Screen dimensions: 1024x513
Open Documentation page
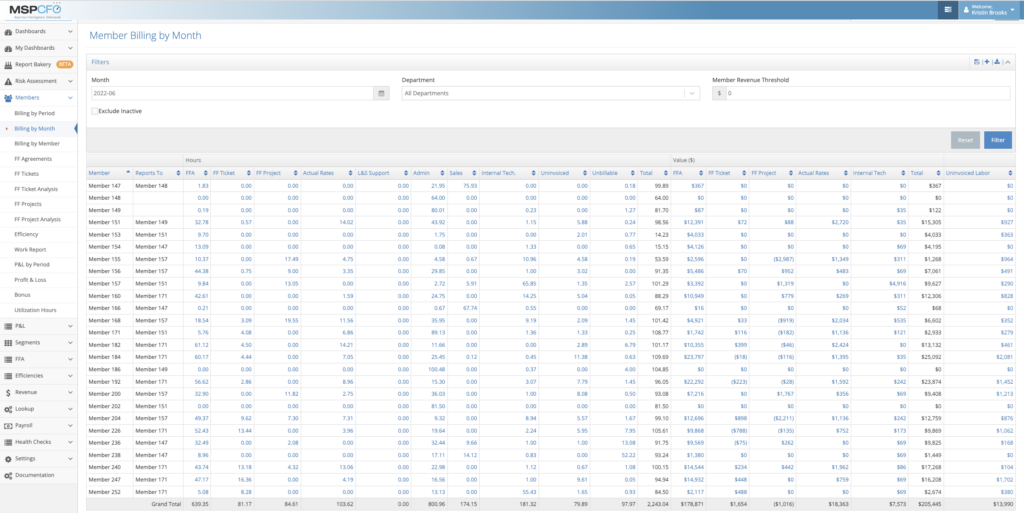pos(38,475)
